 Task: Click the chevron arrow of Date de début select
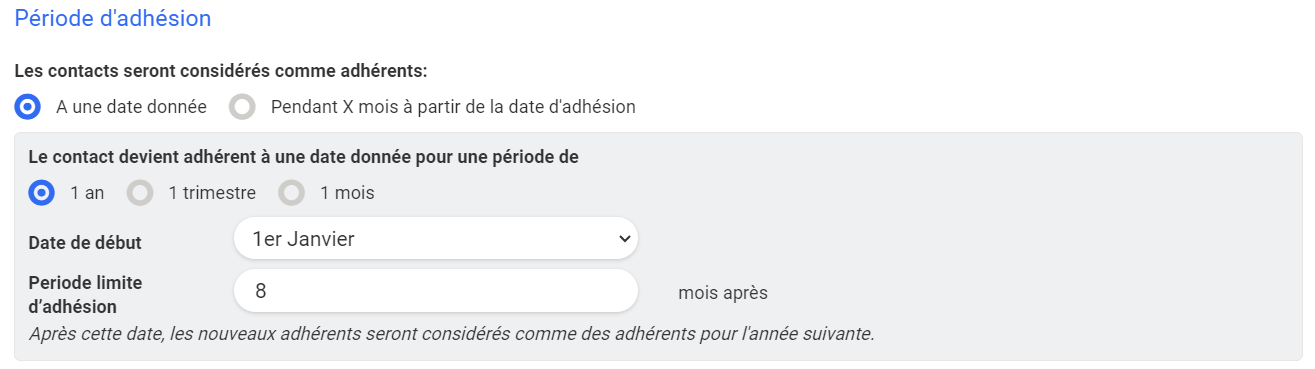624,239
